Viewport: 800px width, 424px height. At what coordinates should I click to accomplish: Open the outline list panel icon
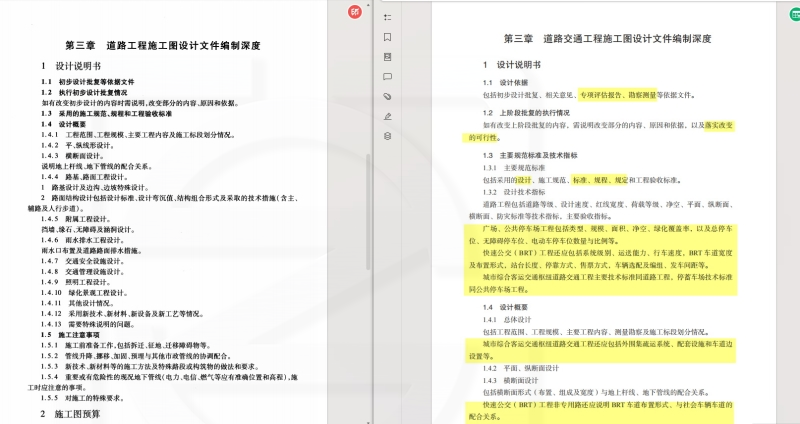(387, 17)
